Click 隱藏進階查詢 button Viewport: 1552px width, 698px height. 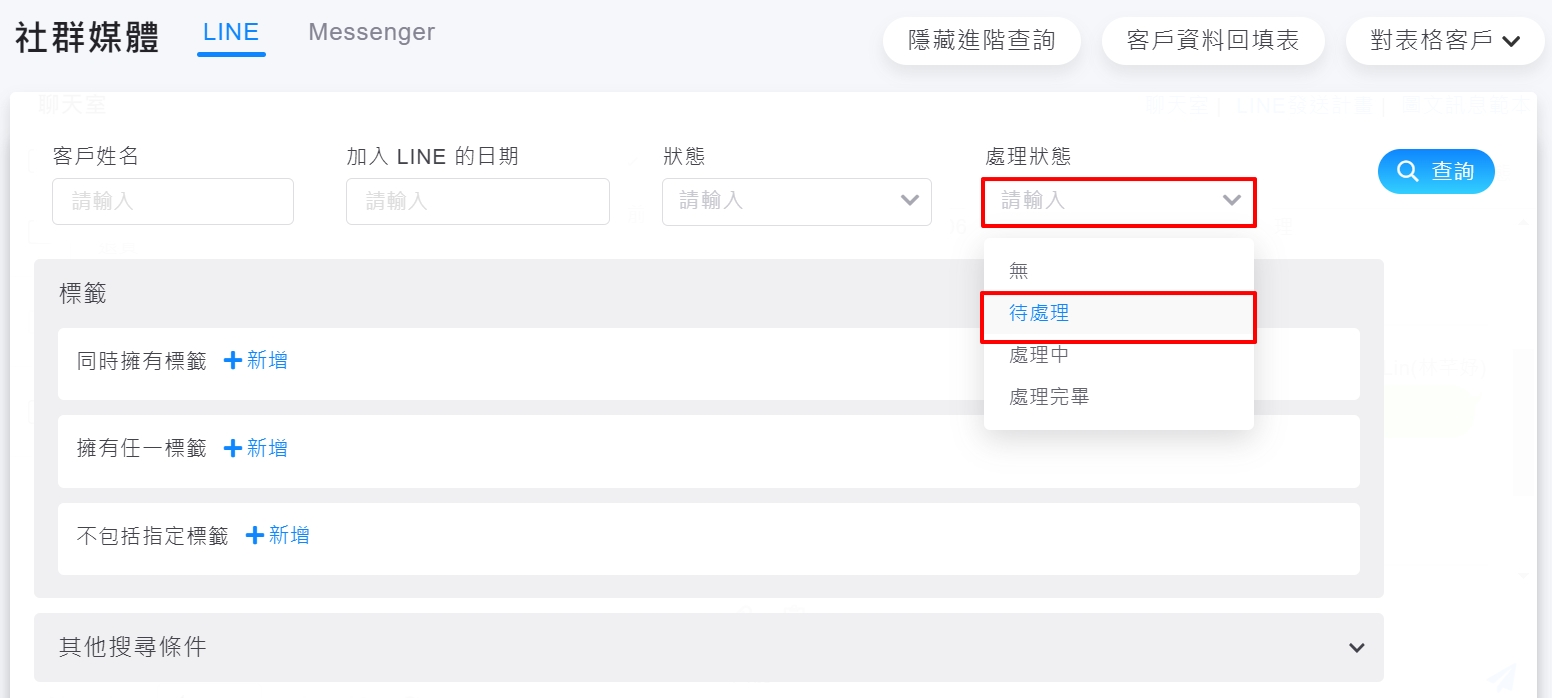981,41
